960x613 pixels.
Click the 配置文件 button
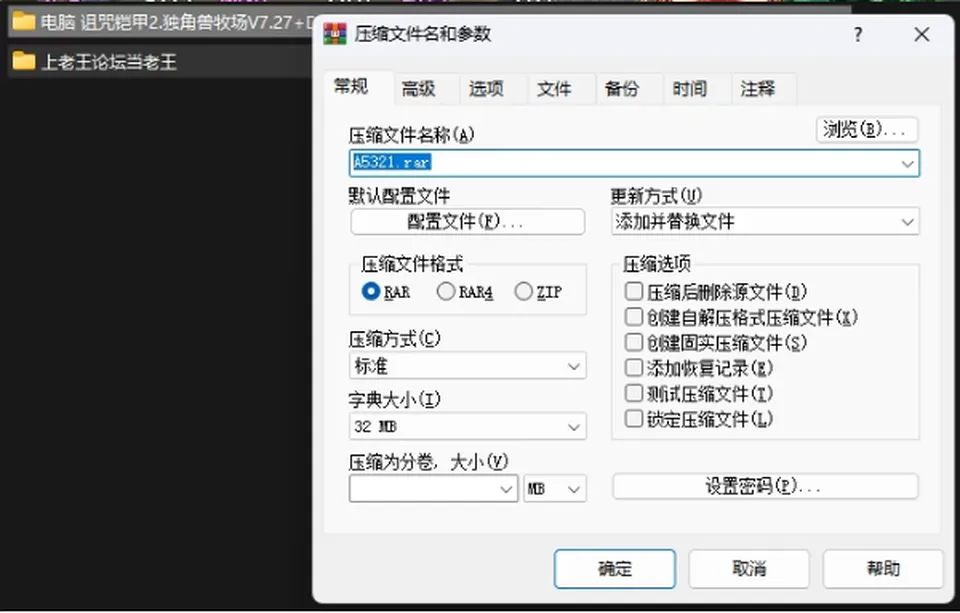[x=467, y=222]
